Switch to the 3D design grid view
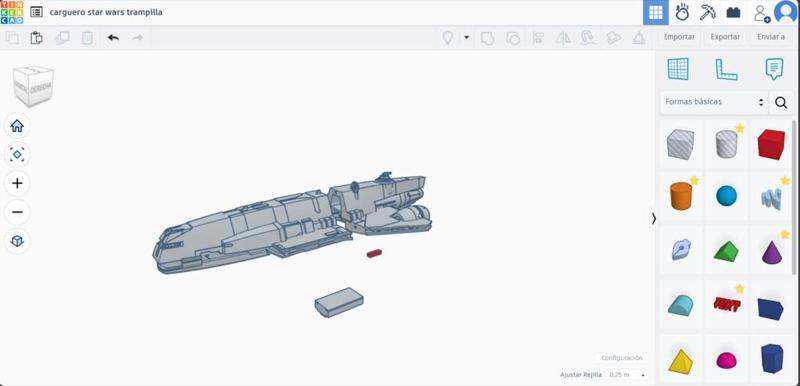The height and width of the screenshot is (386, 800). tap(656, 12)
